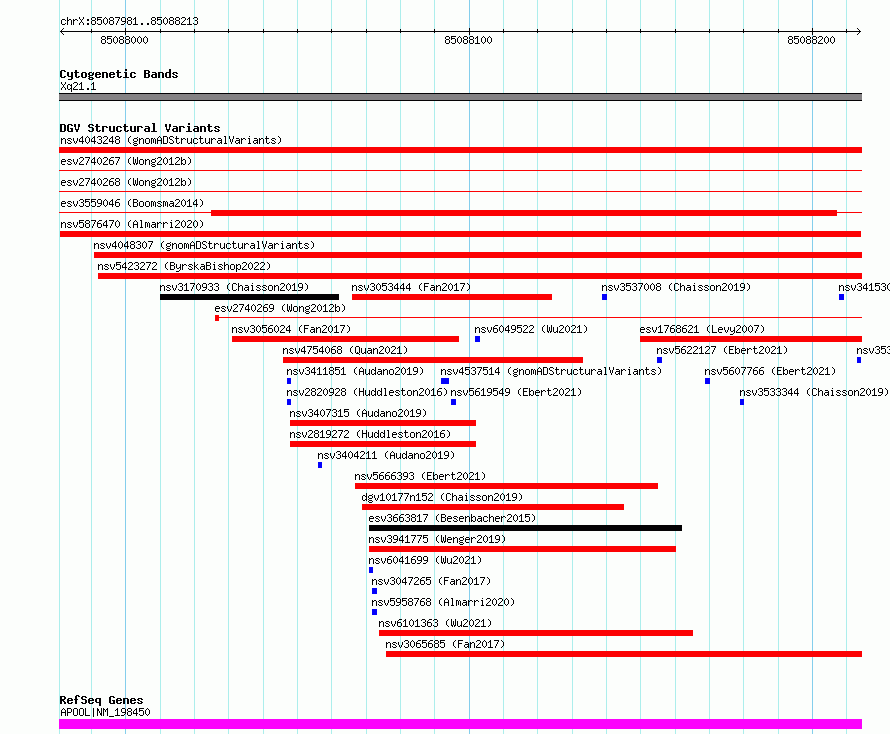Click the Xq21.1 band label
Viewport: 890px width, 734px height.
[78, 86]
